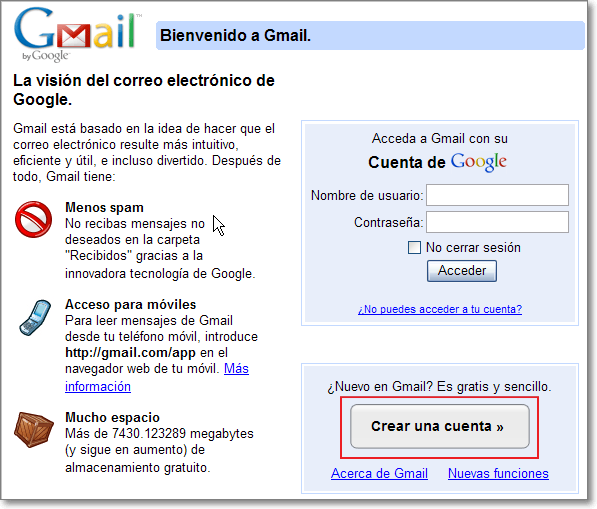The height and width of the screenshot is (509, 597).
Task: Focus the Contraseña password field
Action: coord(497,222)
